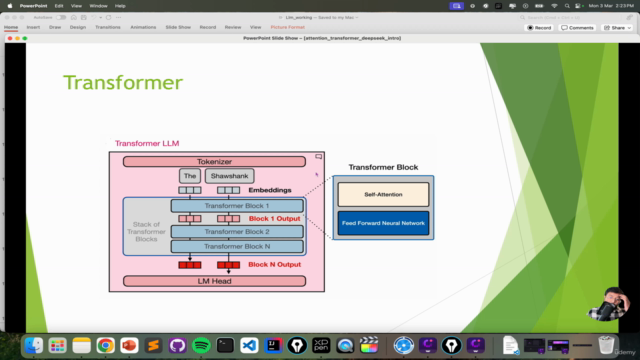640x360 pixels.
Task: Open the PowerPoint application menu
Action: click(x=33, y=6)
